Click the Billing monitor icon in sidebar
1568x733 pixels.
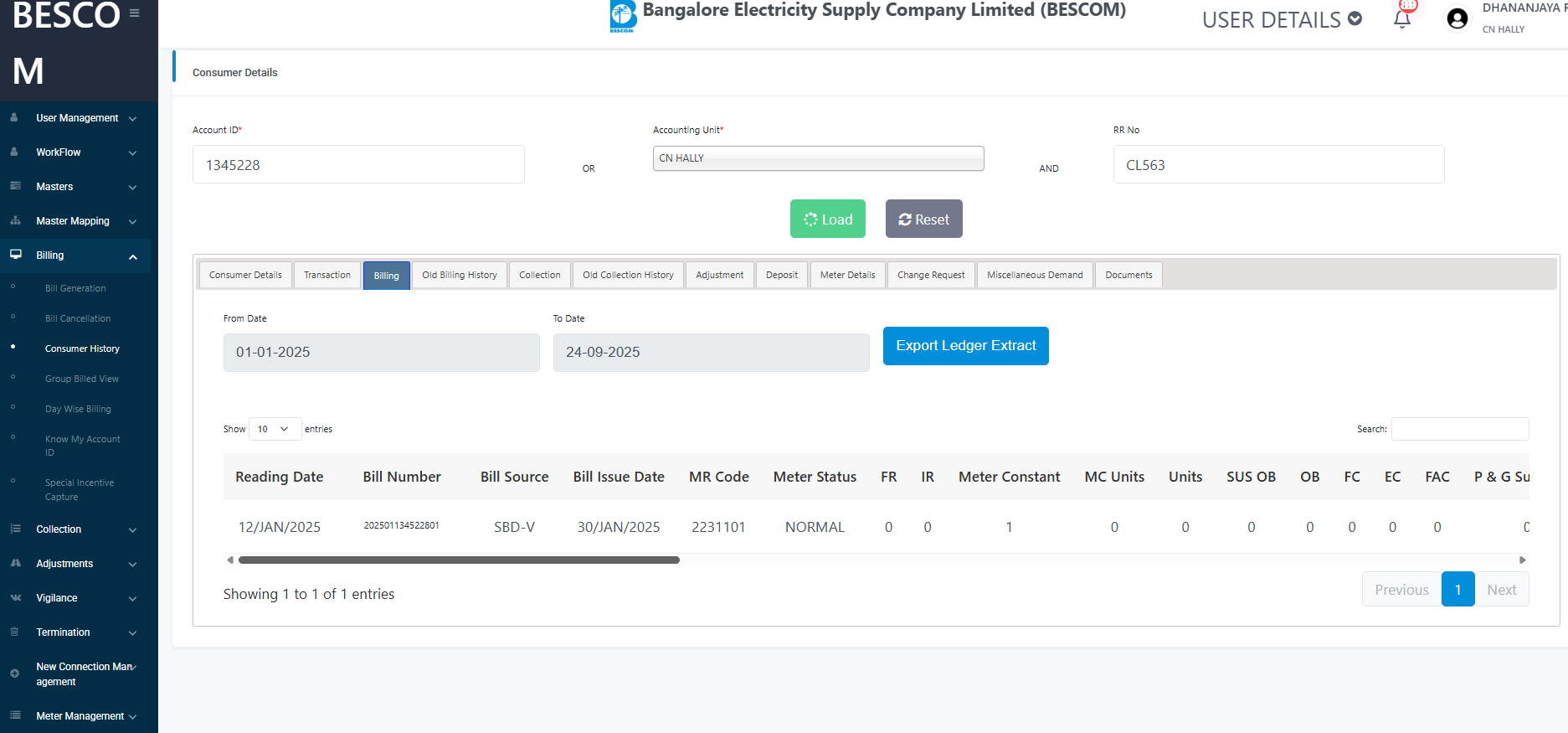tap(16, 255)
